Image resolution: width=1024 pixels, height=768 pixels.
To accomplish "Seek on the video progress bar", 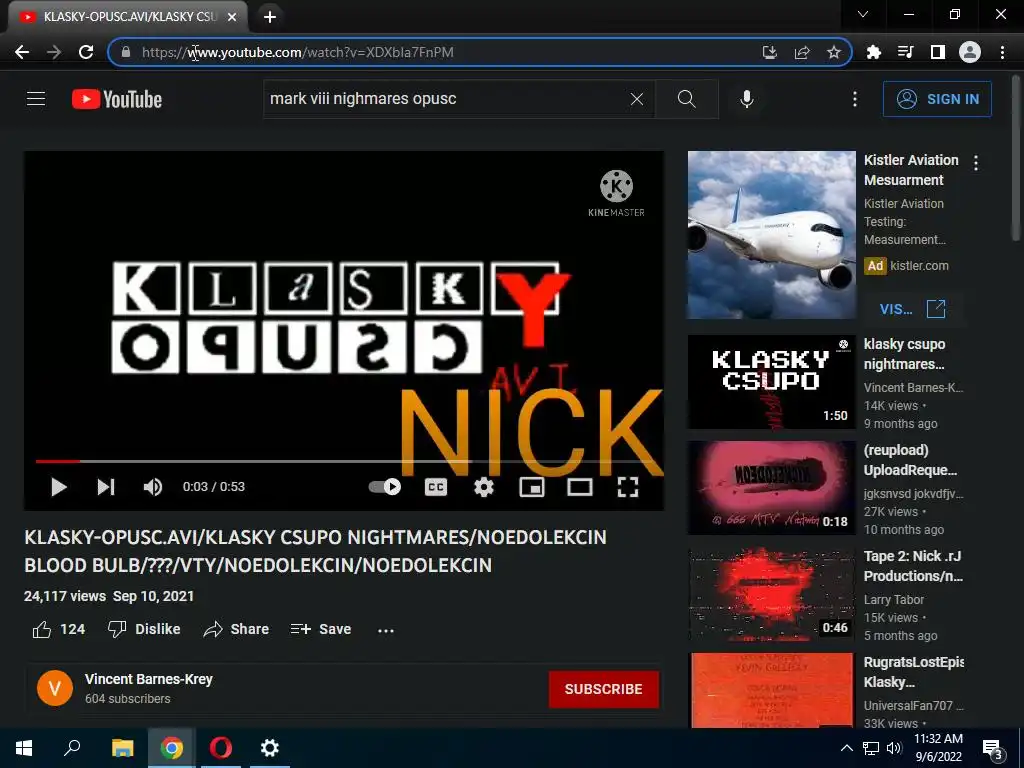I will (344, 461).
